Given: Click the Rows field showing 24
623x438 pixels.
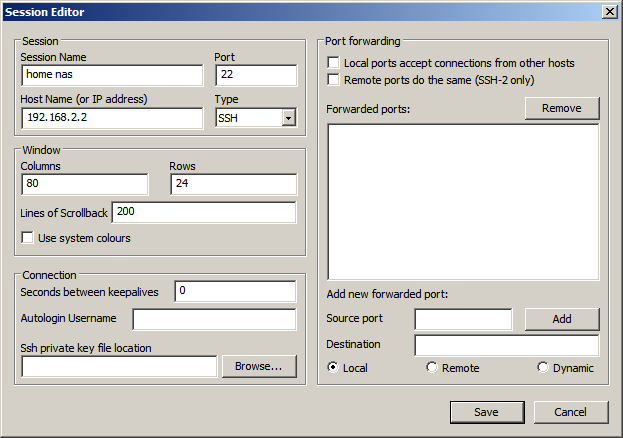Looking at the screenshot, I should pyautogui.click(x=234, y=184).
